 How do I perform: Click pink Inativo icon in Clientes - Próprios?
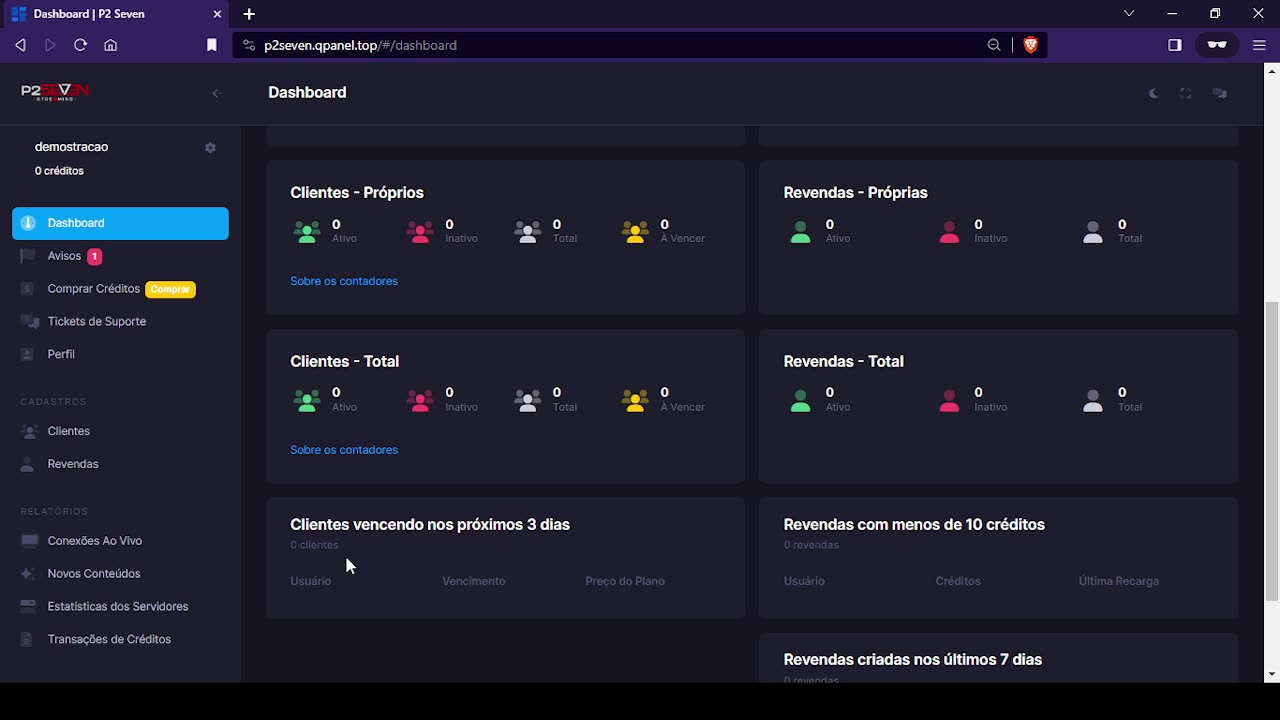tap(420, 232)
